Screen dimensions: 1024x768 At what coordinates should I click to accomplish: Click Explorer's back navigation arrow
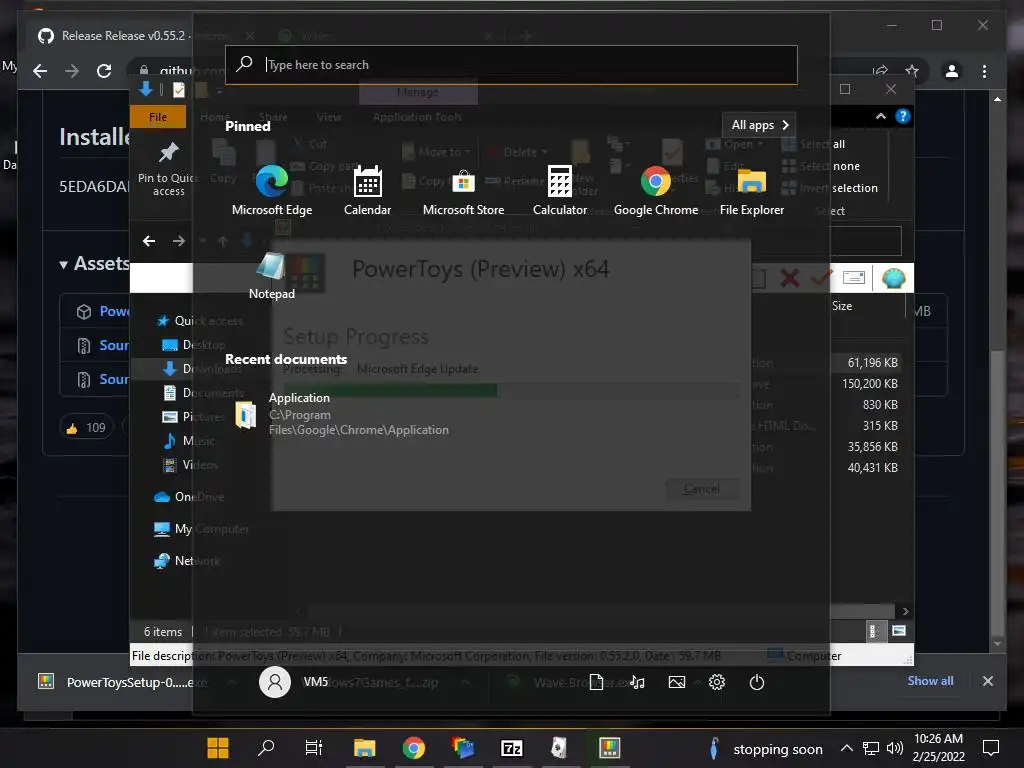click(149, 241)
